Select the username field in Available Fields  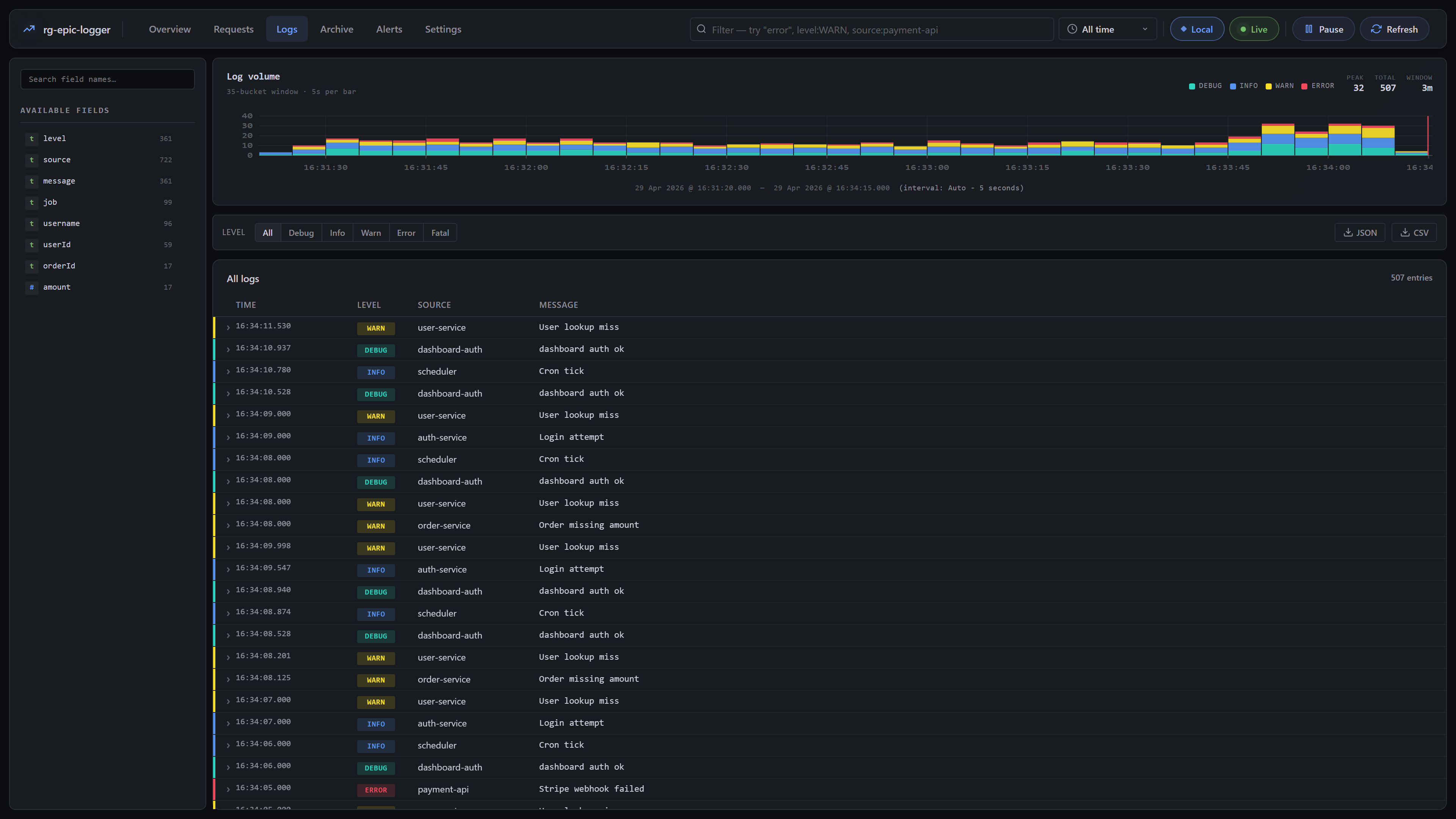(99, 223)
